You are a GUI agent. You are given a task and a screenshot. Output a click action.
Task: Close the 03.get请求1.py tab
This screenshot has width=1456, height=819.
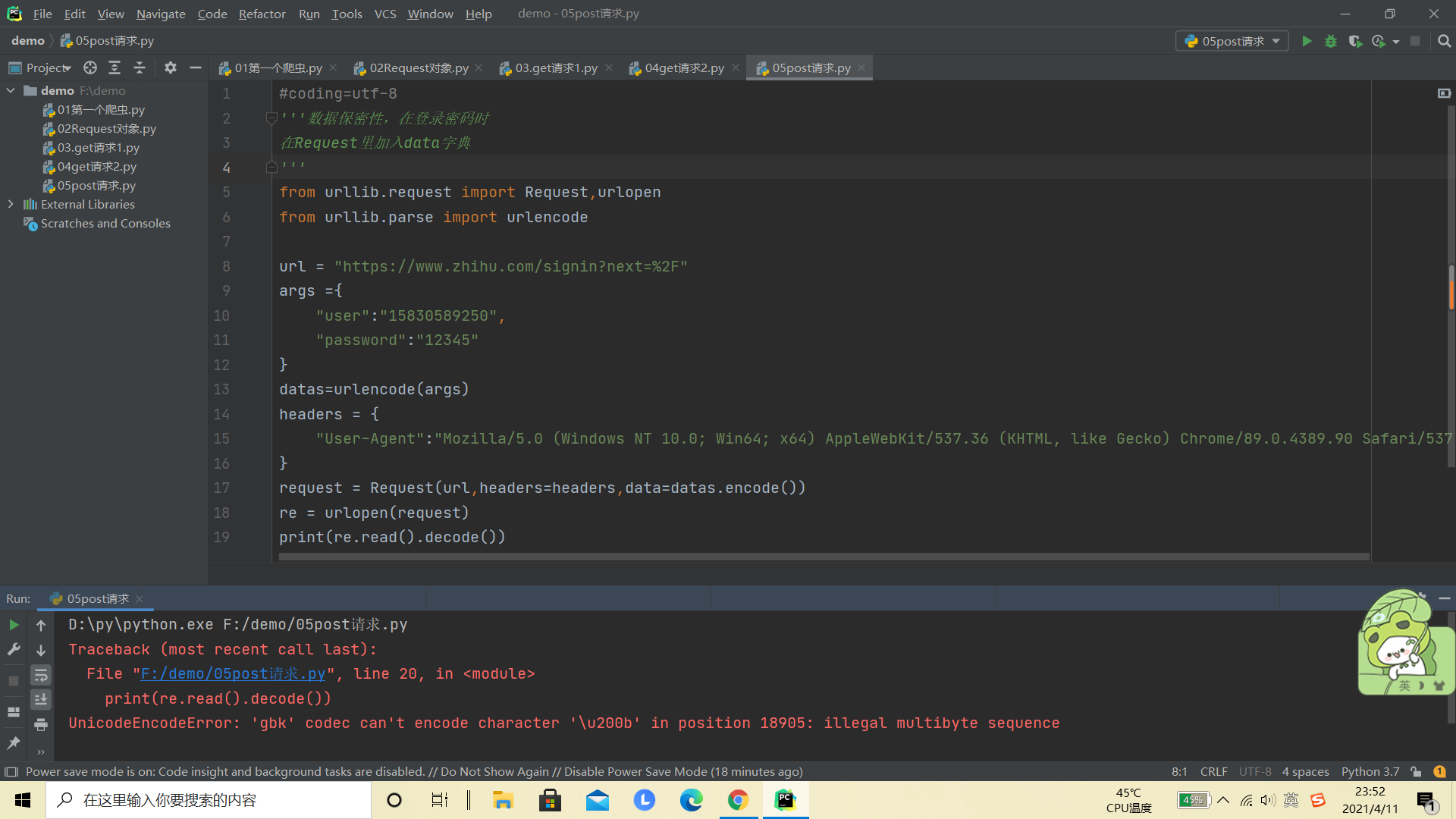tap(610, 67)
